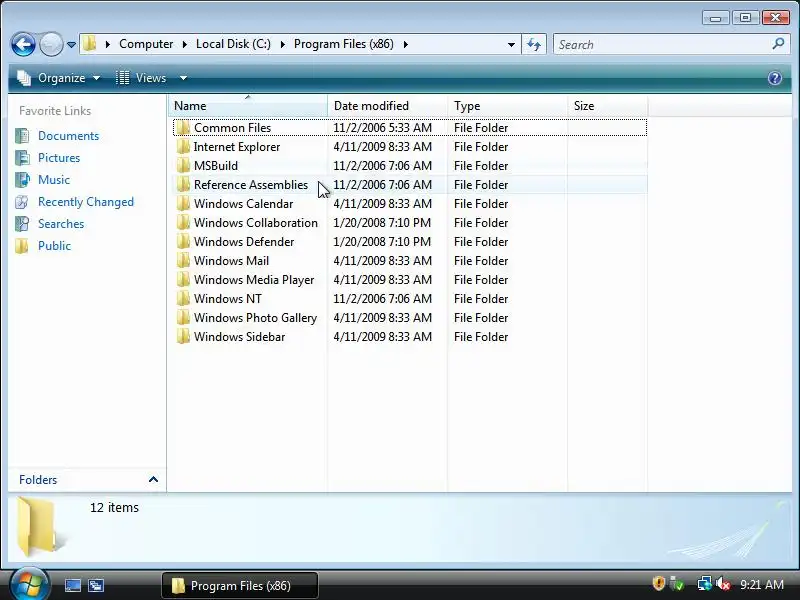Viewport: 800px width, 600px height.
Task: Select the Windows Calendar folder icon
Action: tap(183, 204)
